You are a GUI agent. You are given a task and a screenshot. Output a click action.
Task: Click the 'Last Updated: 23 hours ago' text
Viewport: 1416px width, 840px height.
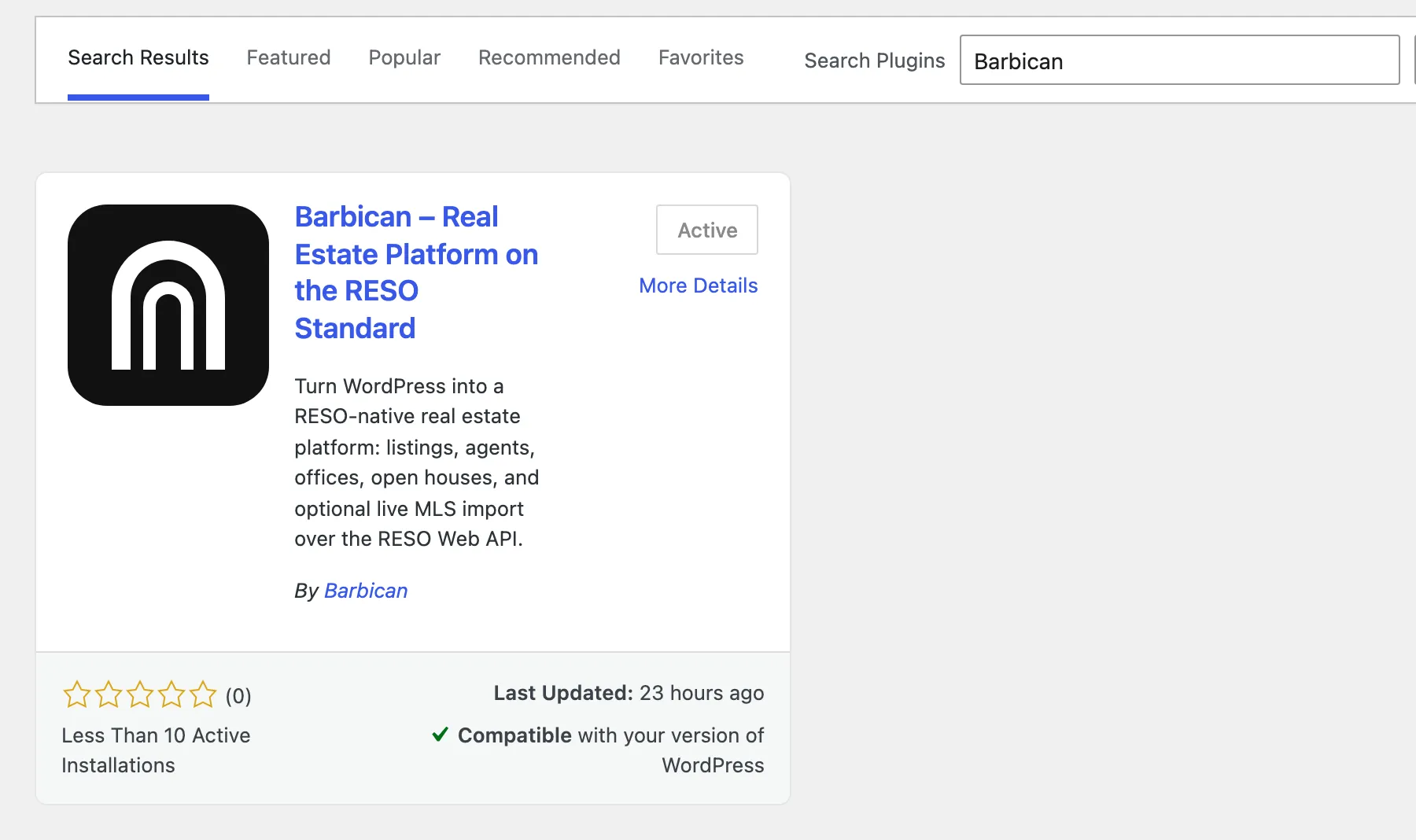629,693
